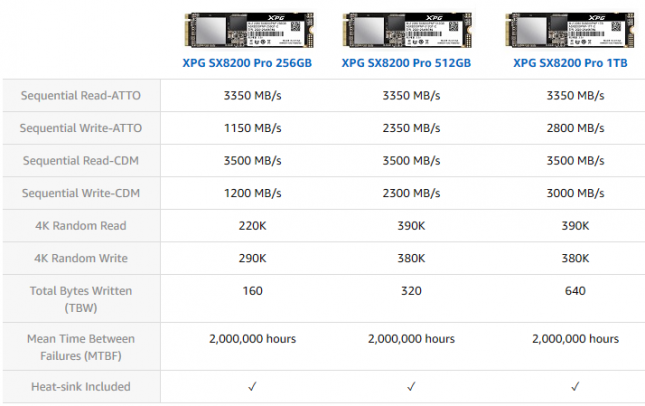
Task: Open the XPG SX8200 Pro 256GB link
Action: click(247, 63)
